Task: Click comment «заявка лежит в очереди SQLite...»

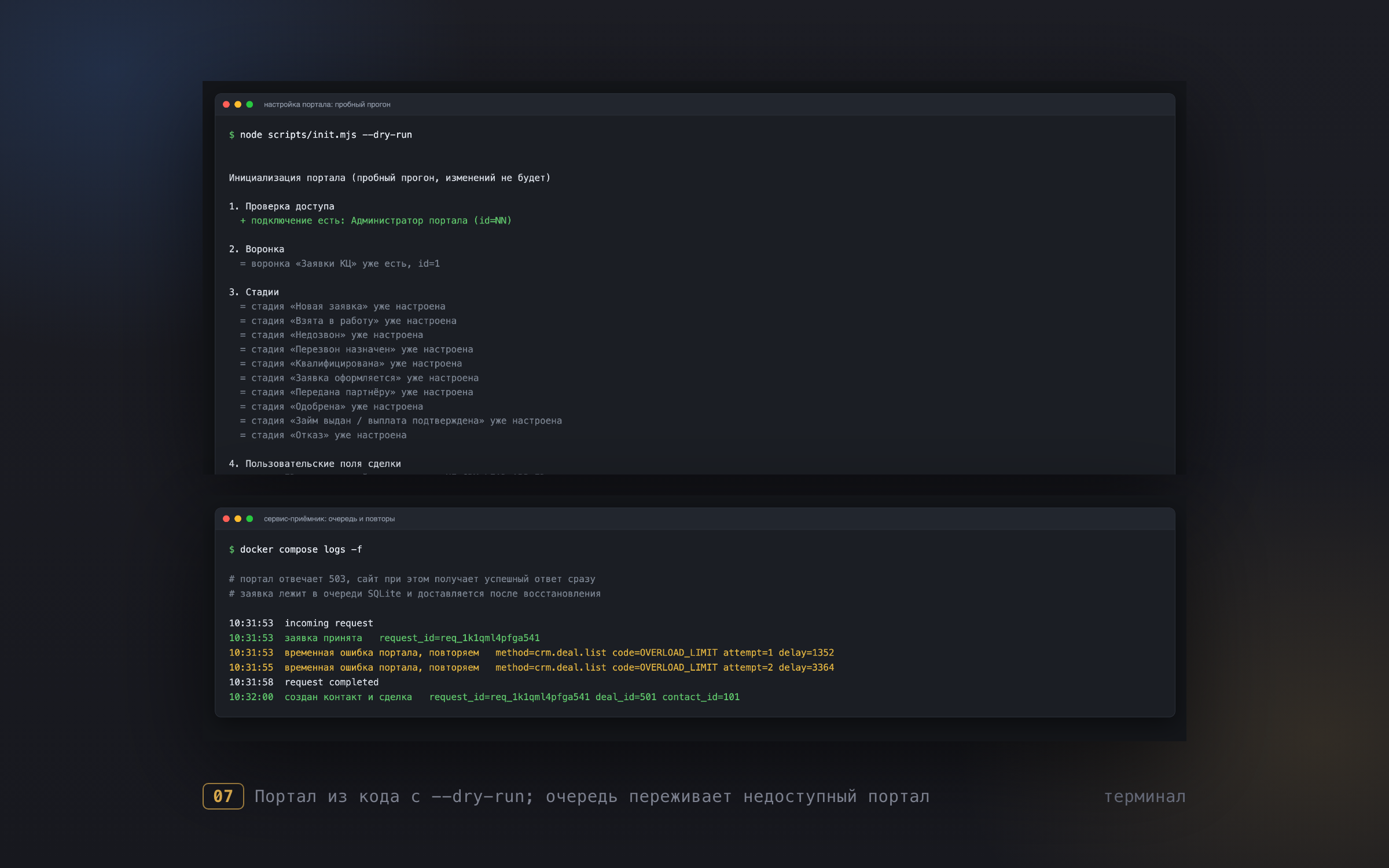Action: click(415, 594)
